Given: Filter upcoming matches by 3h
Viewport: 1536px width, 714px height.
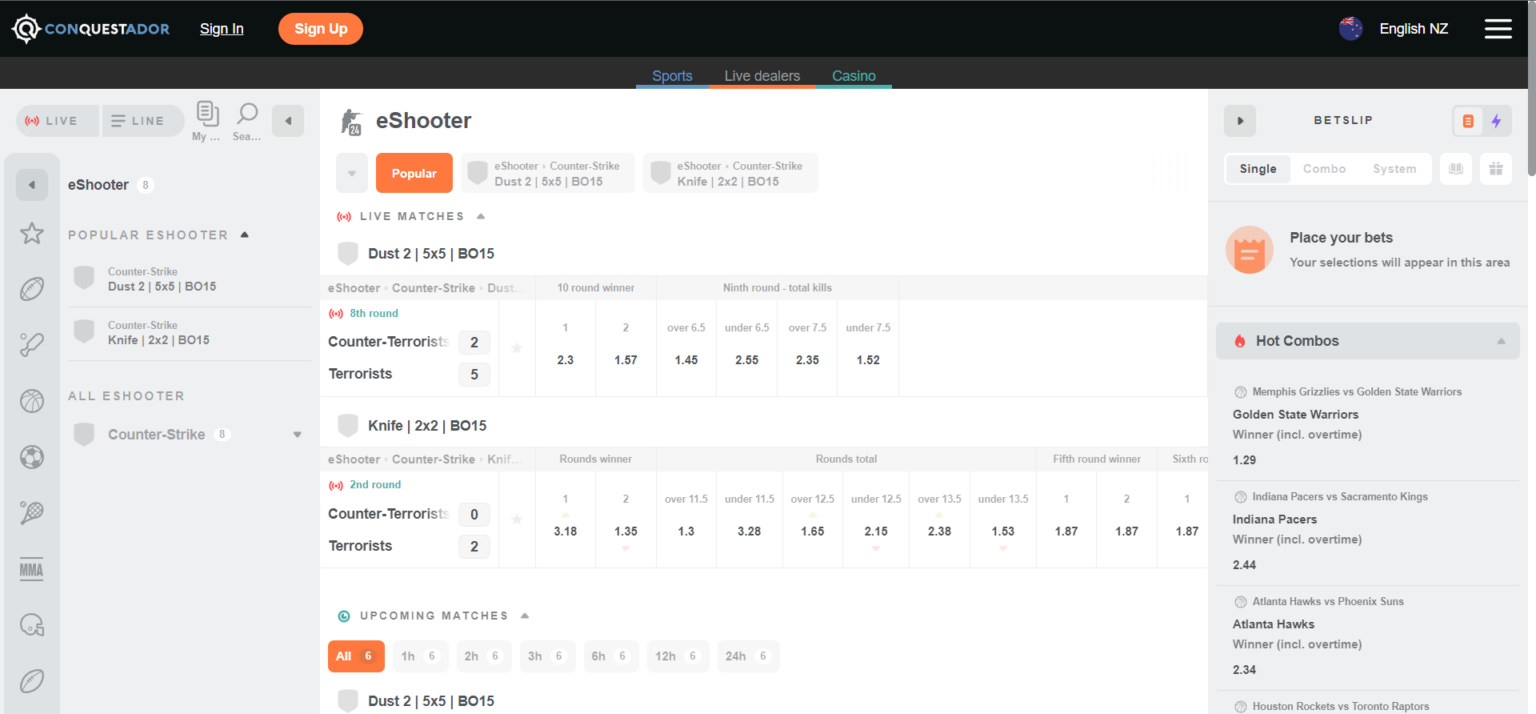Looking at the screenshot, I should tap(546, 656).
